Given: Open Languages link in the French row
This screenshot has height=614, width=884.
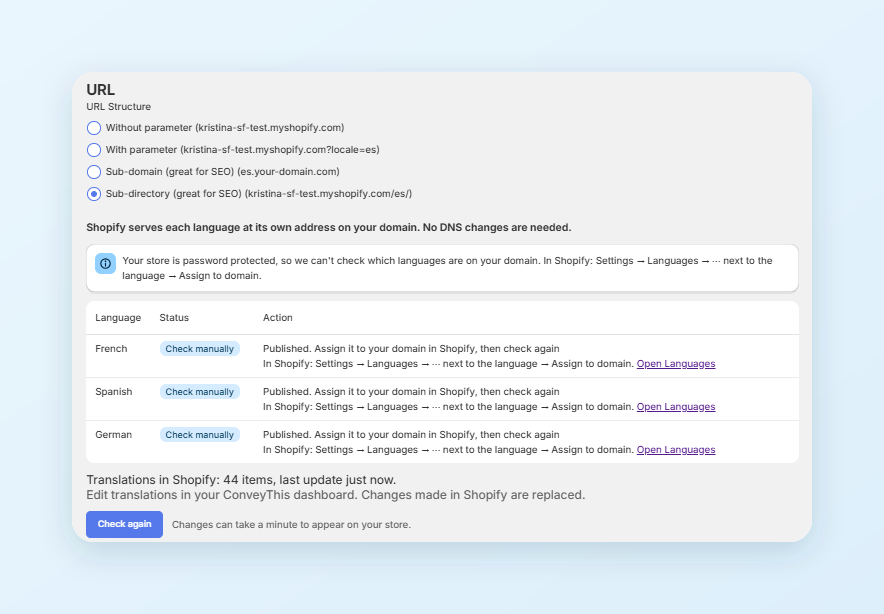Looking at the screenshot, I should [x=676, y=364].
